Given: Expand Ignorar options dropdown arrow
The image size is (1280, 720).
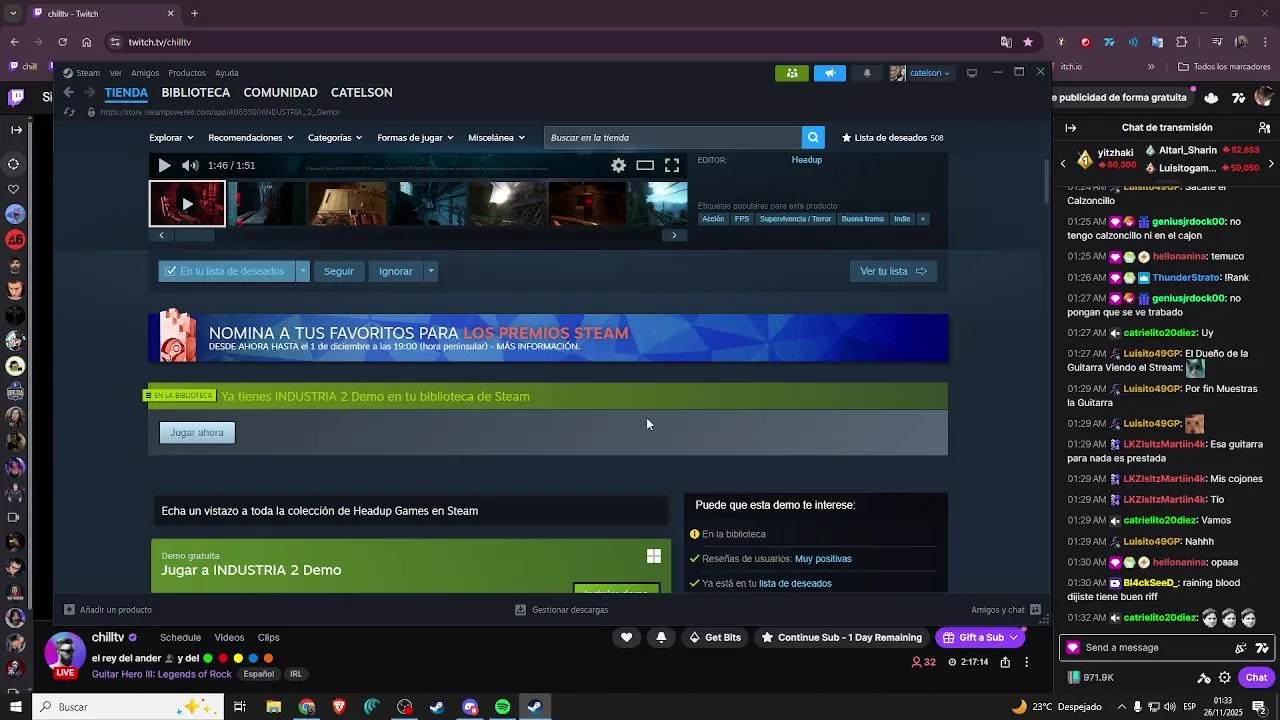Looking at the screenshot, I should pyautogui.click(x=431, y=271).
